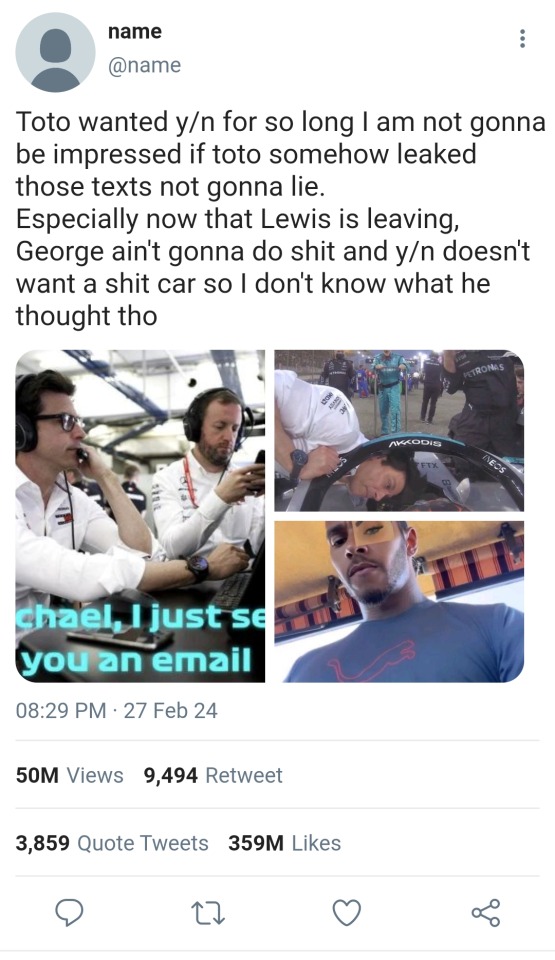Like the tweet with heart icon

346,913
